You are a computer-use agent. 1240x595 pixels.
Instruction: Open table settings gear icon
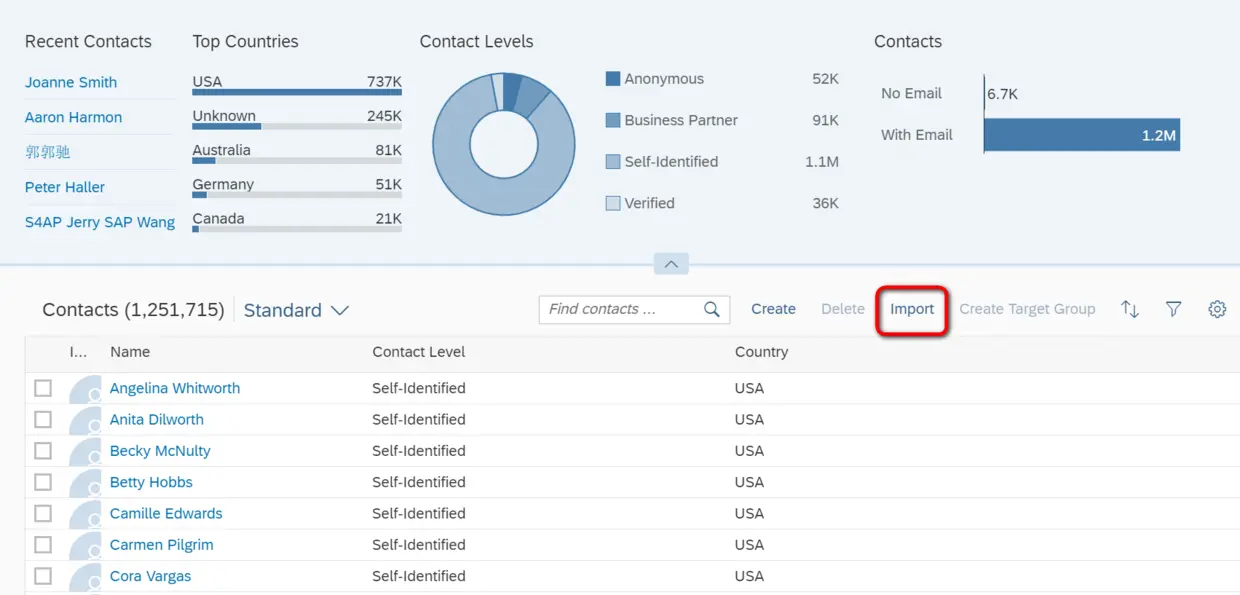(x=1217, y=310)
